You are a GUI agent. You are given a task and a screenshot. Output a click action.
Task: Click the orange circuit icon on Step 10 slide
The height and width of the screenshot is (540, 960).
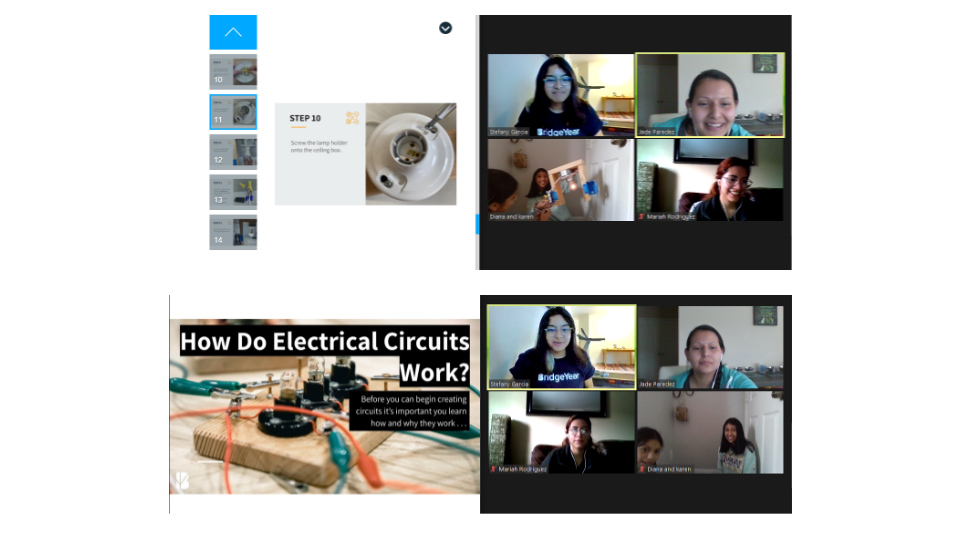point(352,117)
